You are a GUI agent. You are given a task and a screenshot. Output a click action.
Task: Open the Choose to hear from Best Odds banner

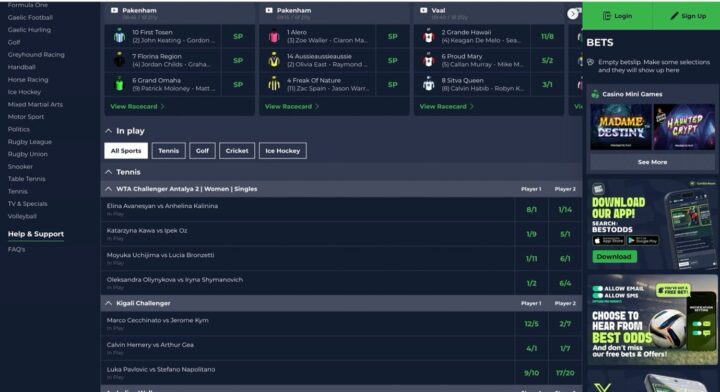652,319
